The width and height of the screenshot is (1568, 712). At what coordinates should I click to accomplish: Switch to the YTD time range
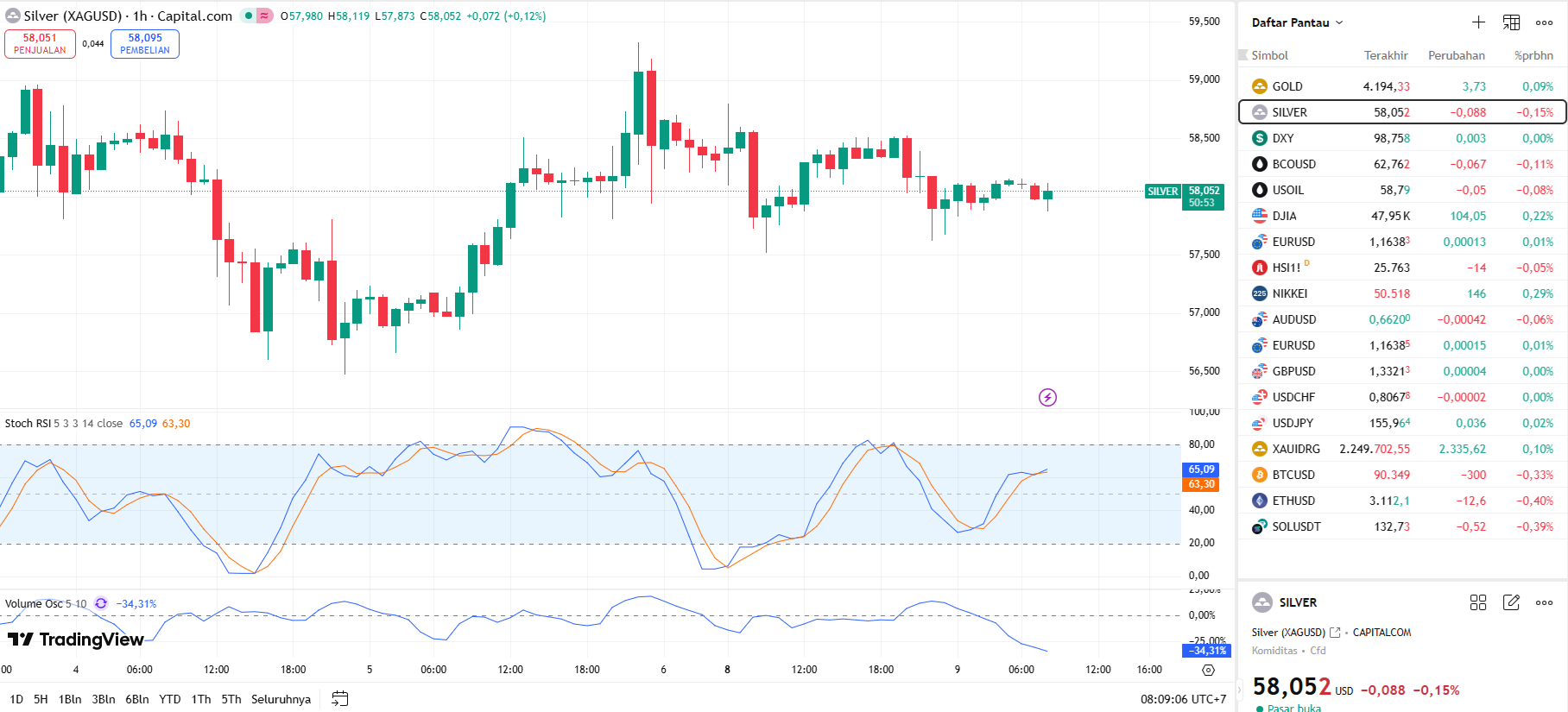(x=170, y=699)
